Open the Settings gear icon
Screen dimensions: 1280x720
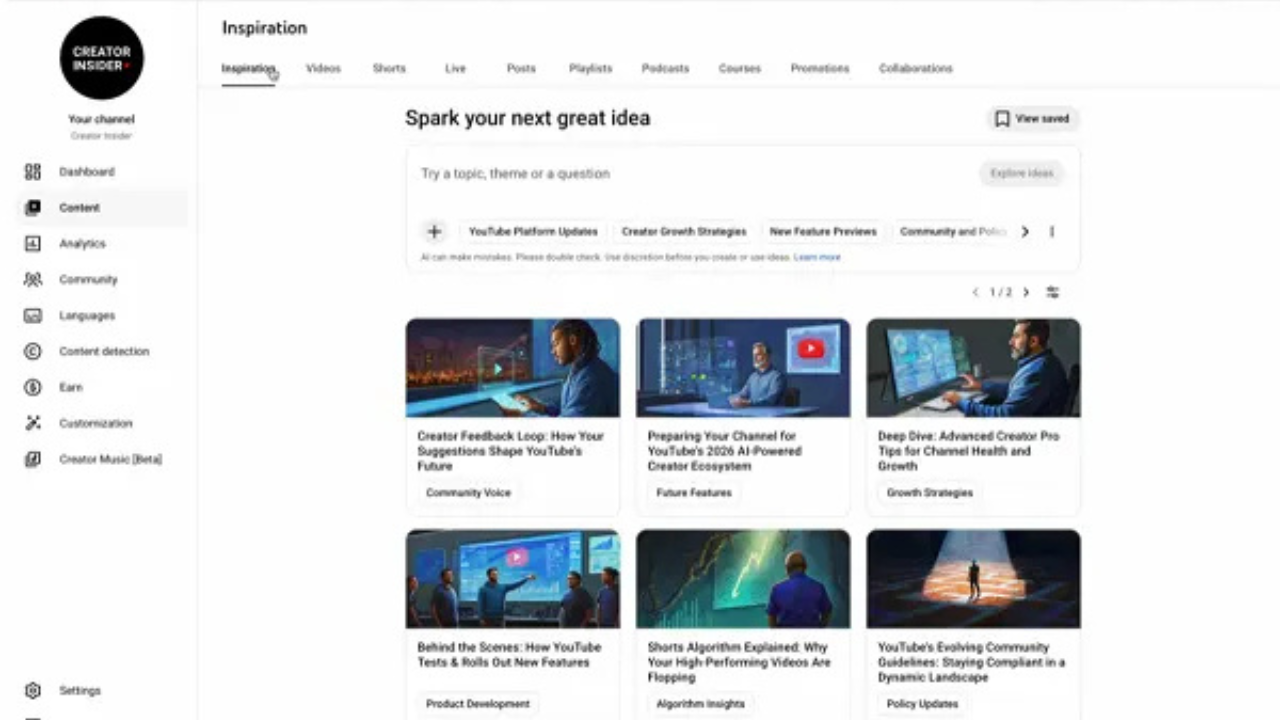click(x=33, y=691)
